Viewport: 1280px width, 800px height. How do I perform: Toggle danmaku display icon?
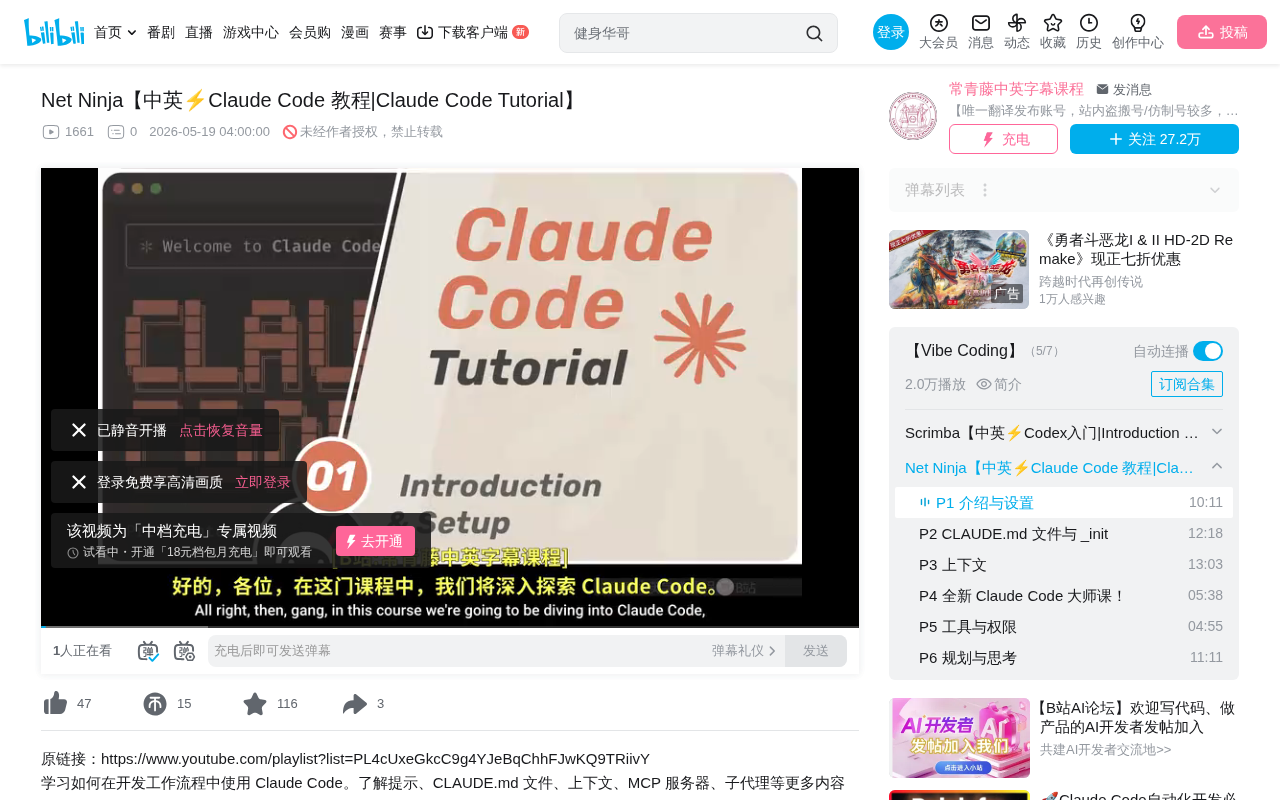click(x=148, y=651)
